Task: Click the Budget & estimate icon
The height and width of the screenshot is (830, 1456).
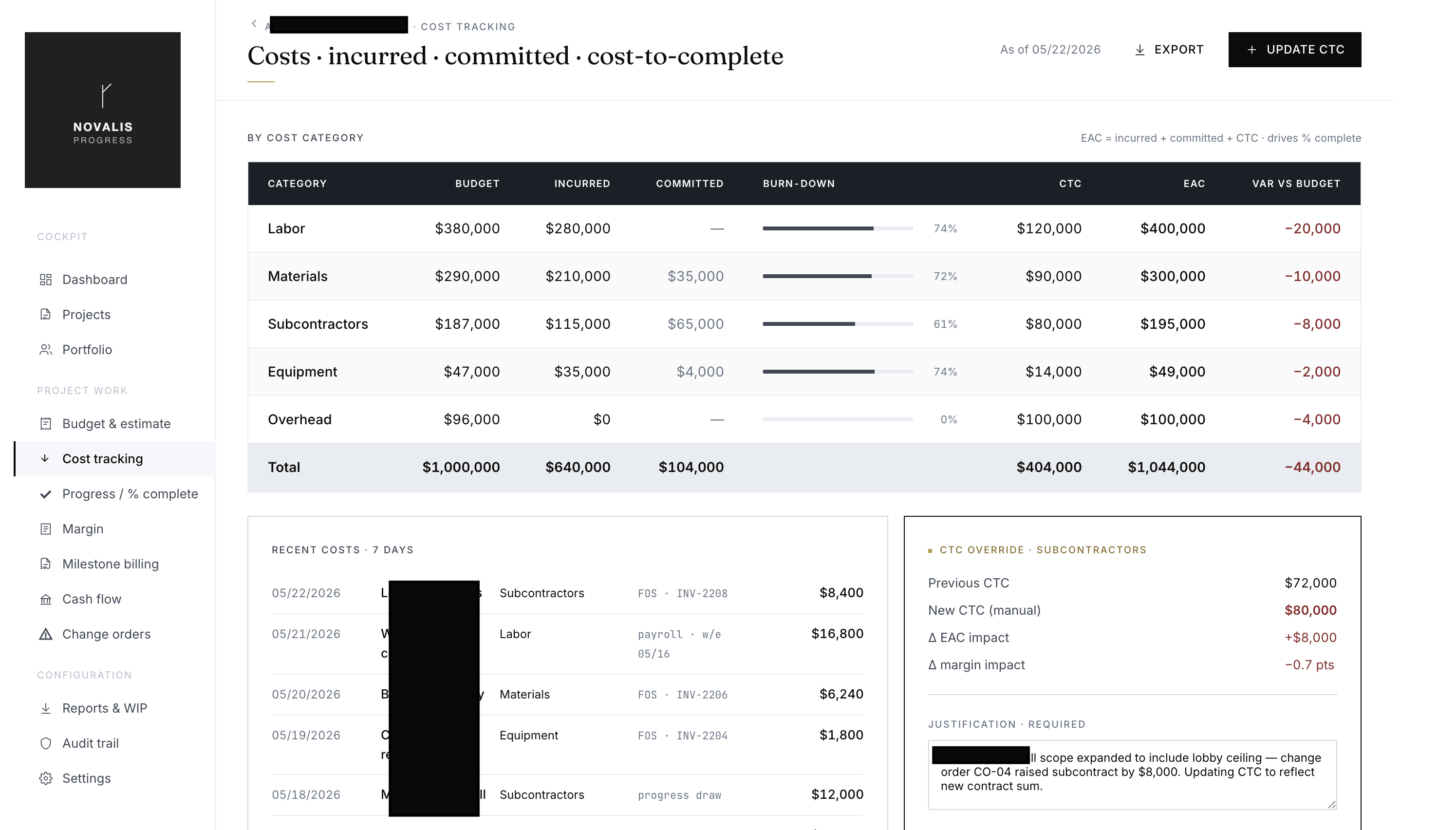Action: coord(46,424)
